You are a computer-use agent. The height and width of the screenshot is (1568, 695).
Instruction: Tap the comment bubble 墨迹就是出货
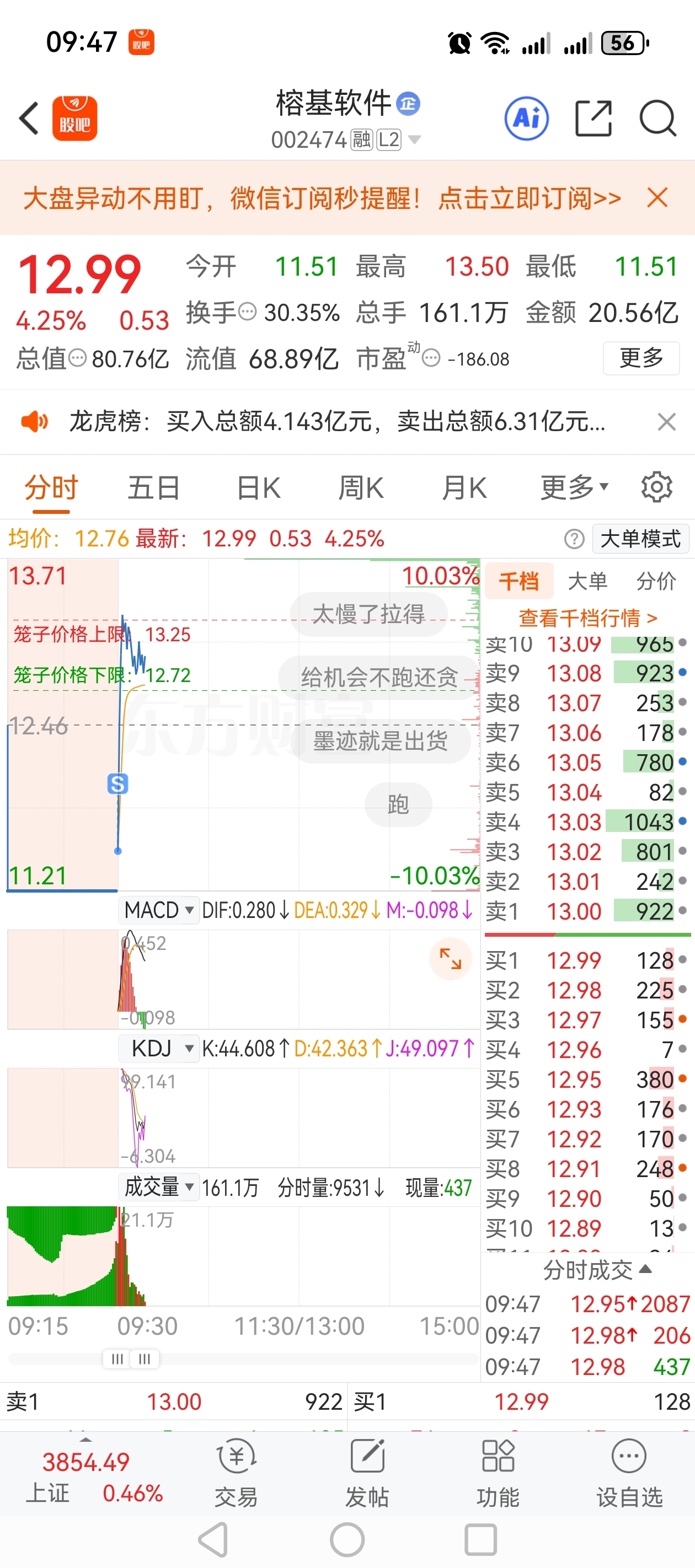tap(380, 741)
